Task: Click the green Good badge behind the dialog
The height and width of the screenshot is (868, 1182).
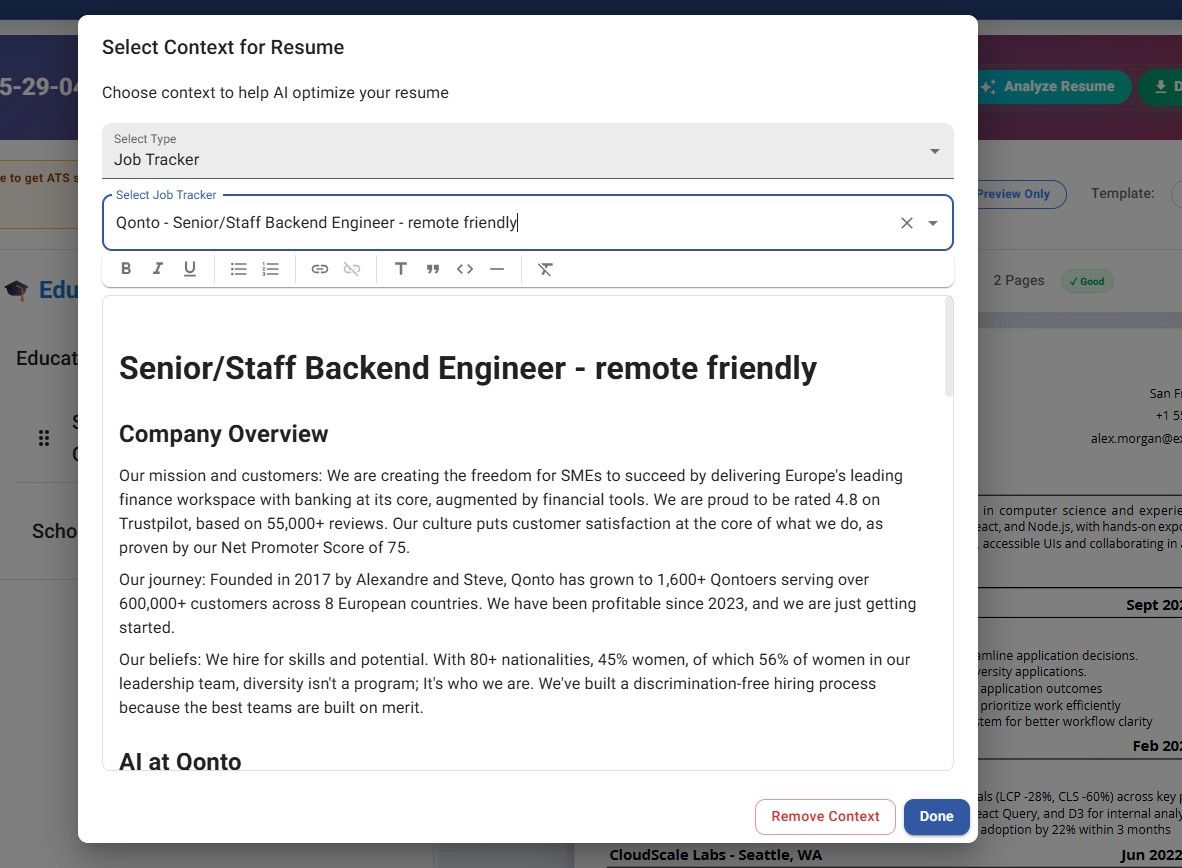Action: [x=1087, y=281]
